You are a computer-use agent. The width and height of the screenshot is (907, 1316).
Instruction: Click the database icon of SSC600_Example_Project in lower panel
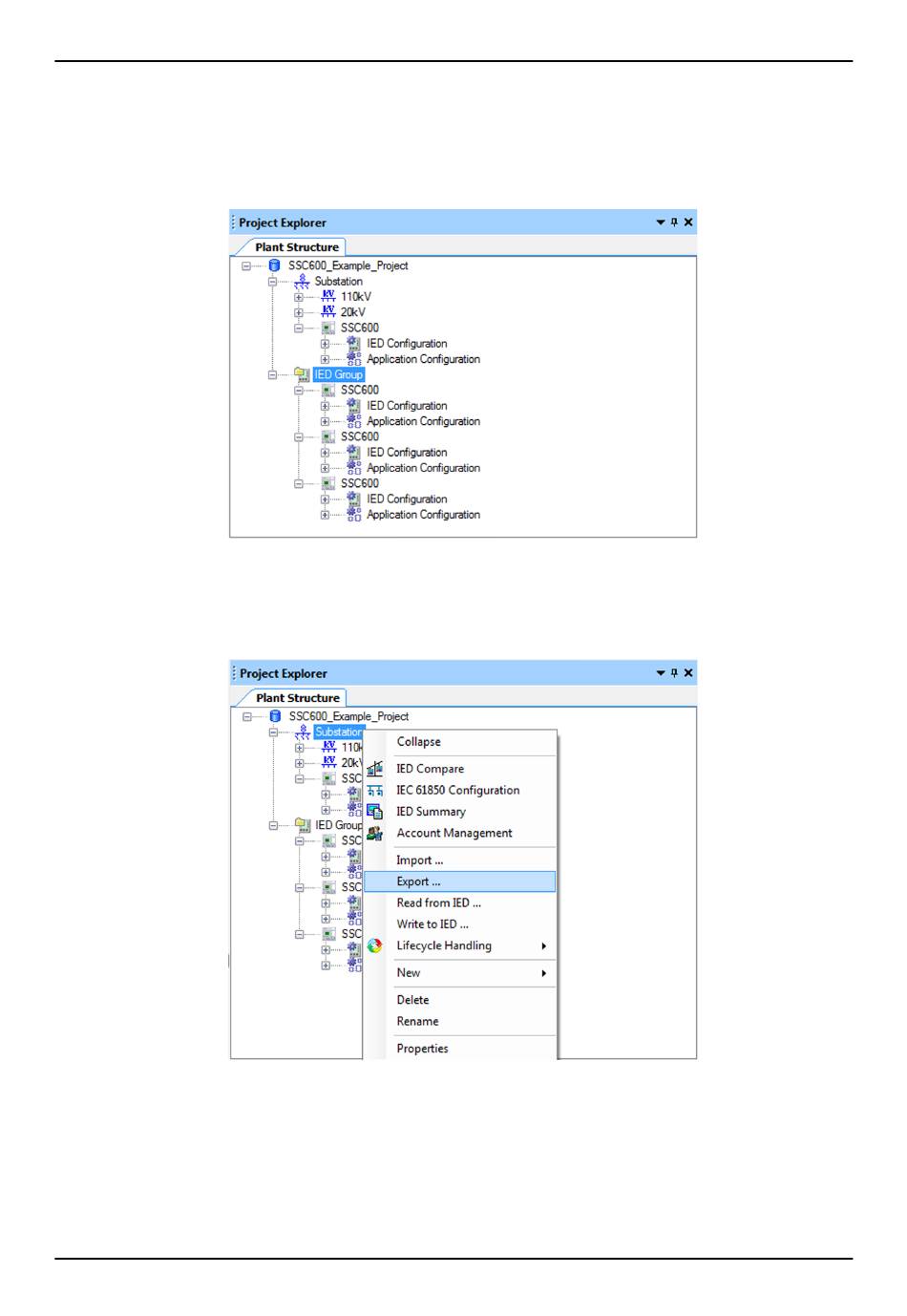click(275, 716)
